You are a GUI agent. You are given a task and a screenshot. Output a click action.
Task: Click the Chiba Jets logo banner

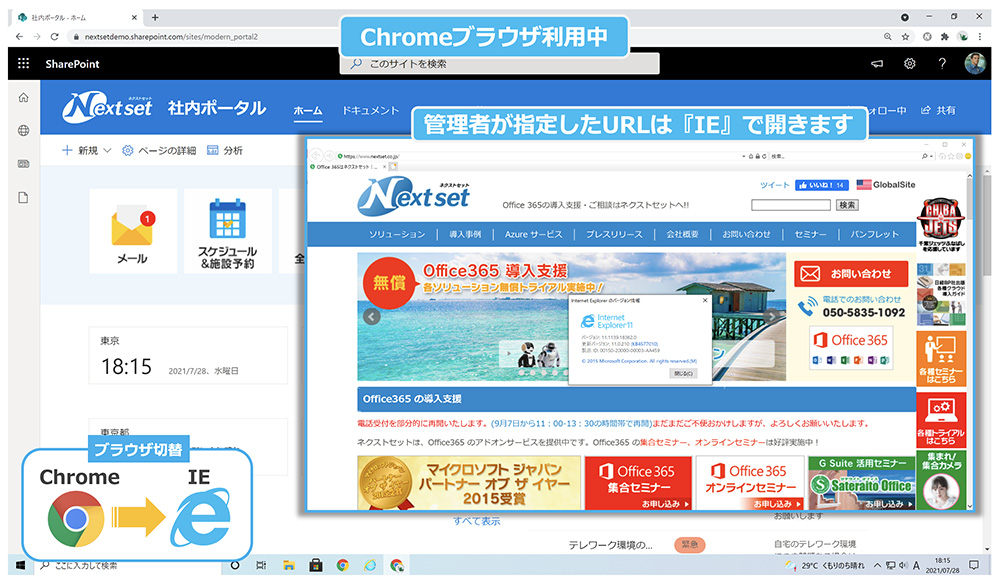click(941, 223)
